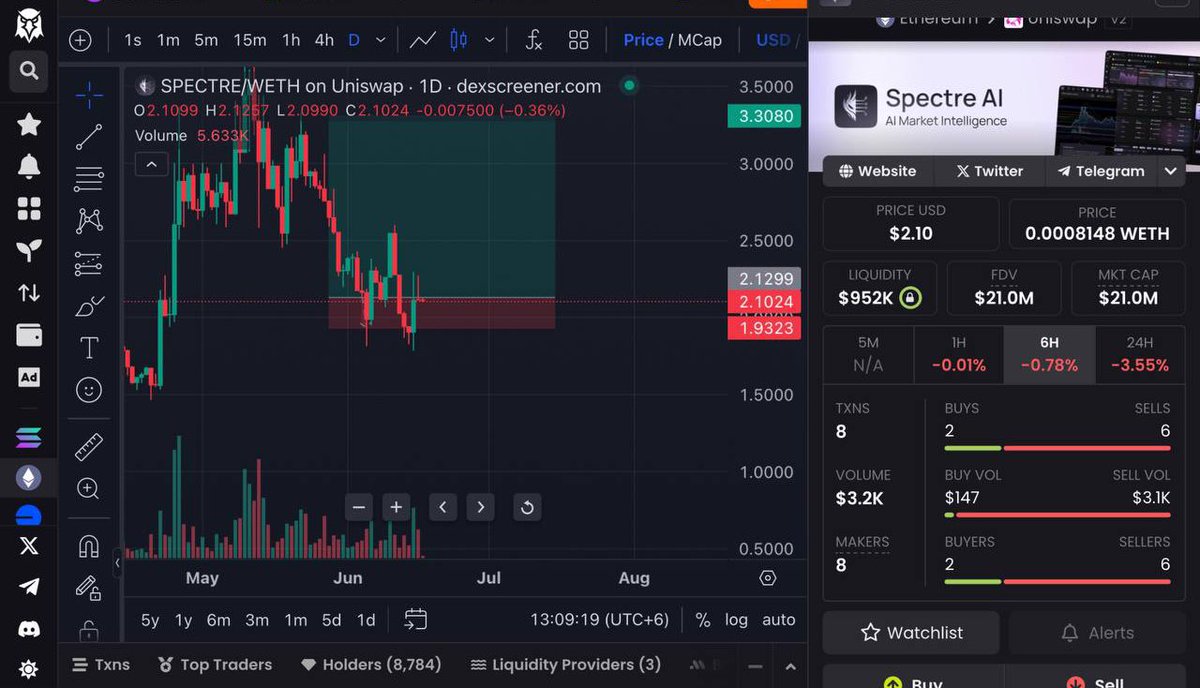Toggle chart to MCap view
The width and height of the screenshot is (1200, 688).
[x=699, y=40]
